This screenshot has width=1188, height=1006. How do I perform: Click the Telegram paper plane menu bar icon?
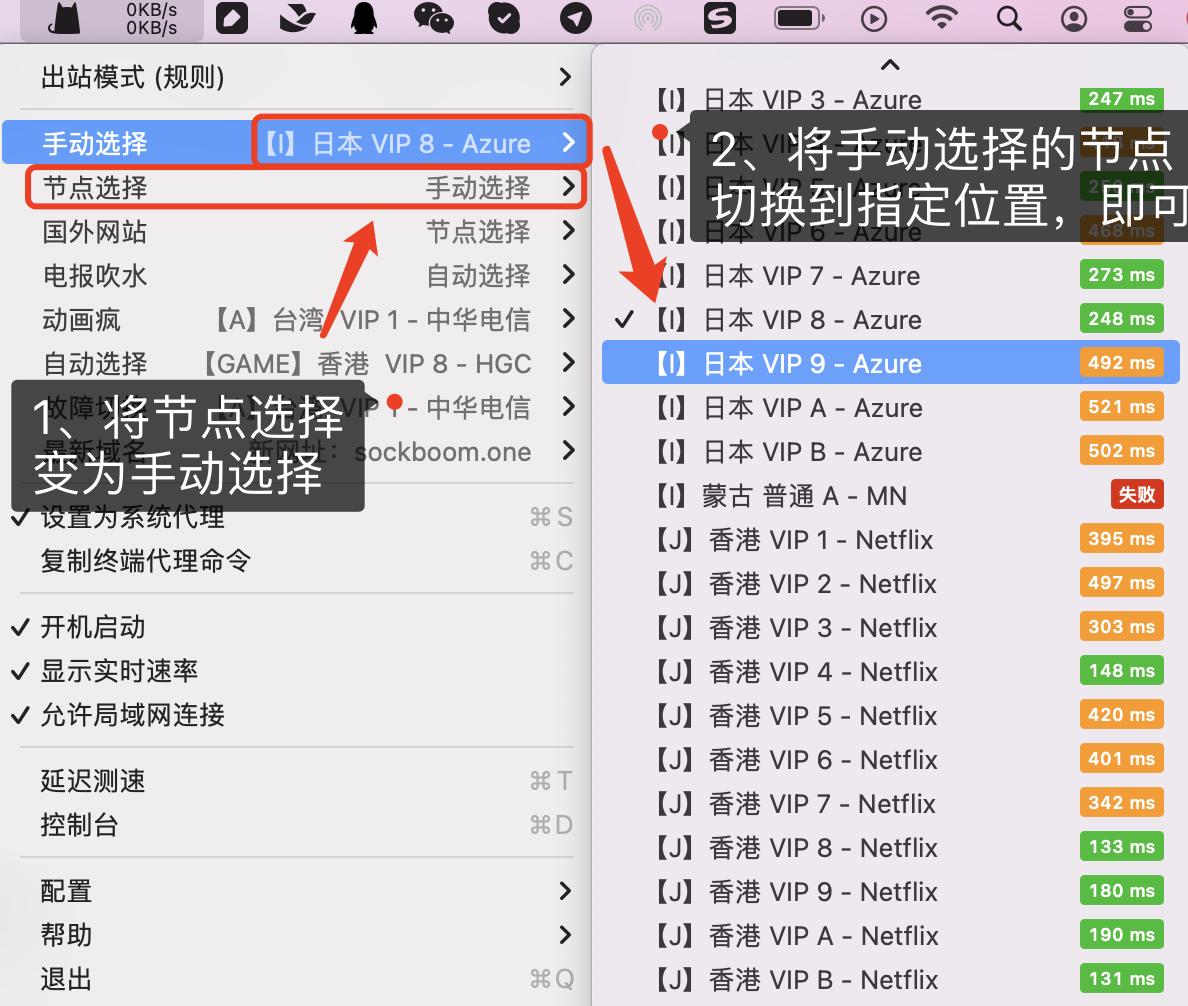[576, 18]
